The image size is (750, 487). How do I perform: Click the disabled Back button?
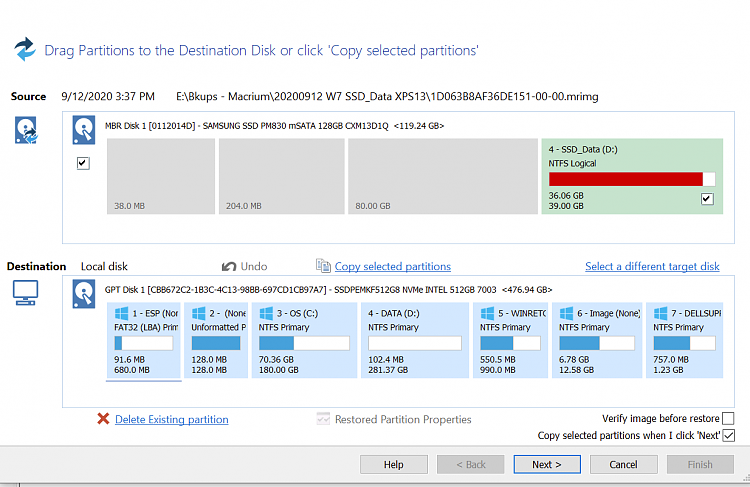click(471, 465)
